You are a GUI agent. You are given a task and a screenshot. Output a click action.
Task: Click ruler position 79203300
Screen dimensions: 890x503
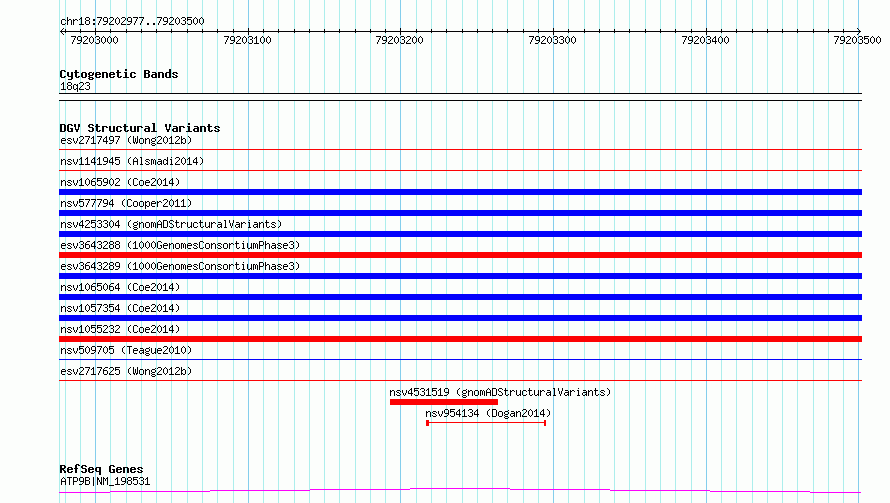coord(552,40)
